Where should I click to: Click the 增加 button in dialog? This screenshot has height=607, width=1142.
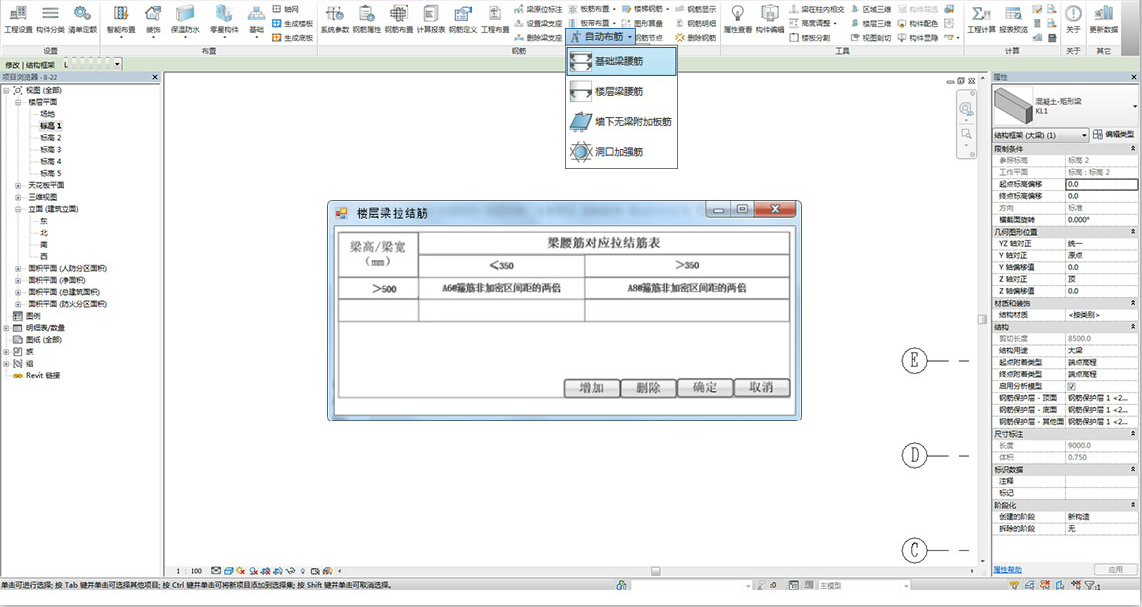pyautogui.click(x=592, y=388)
